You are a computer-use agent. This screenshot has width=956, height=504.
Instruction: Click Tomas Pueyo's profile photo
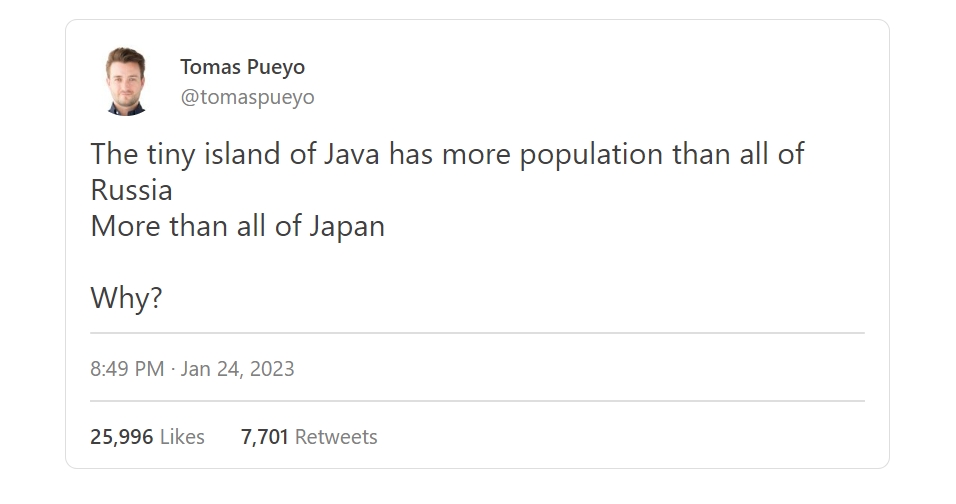(x=126, y=81)
